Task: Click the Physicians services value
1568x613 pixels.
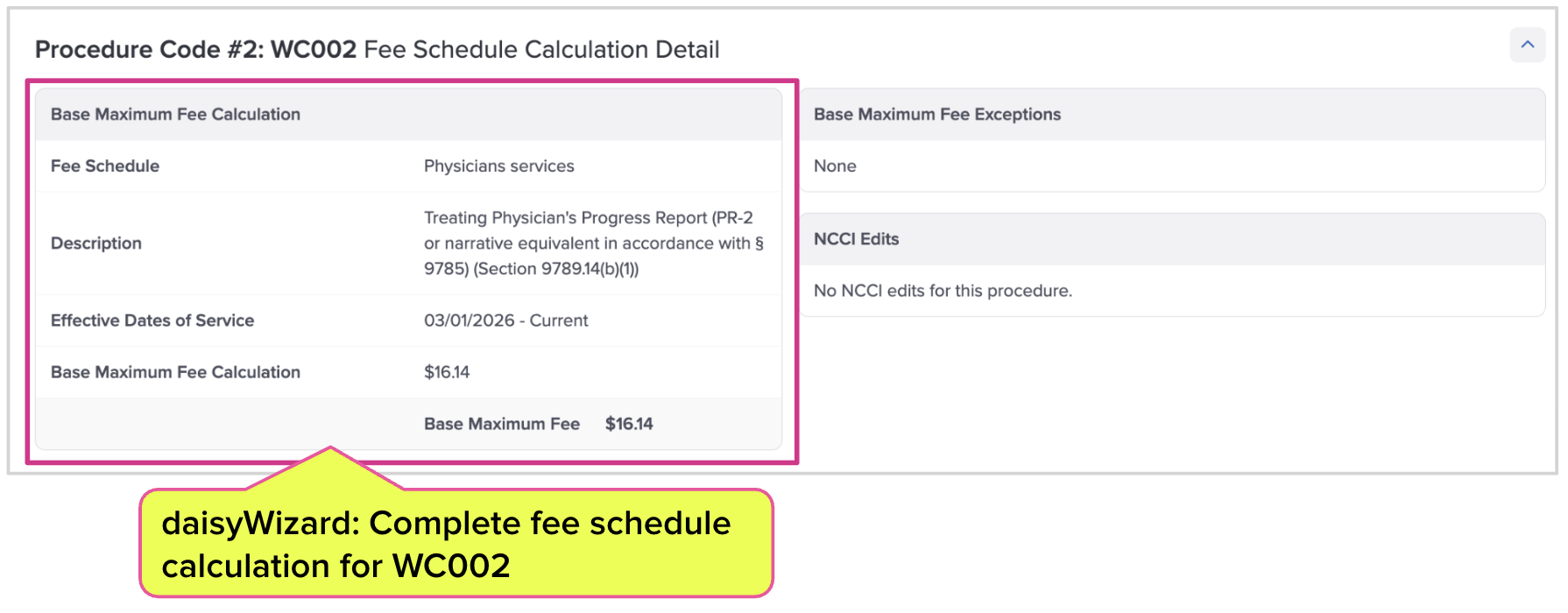Action: tap(498, 166)
